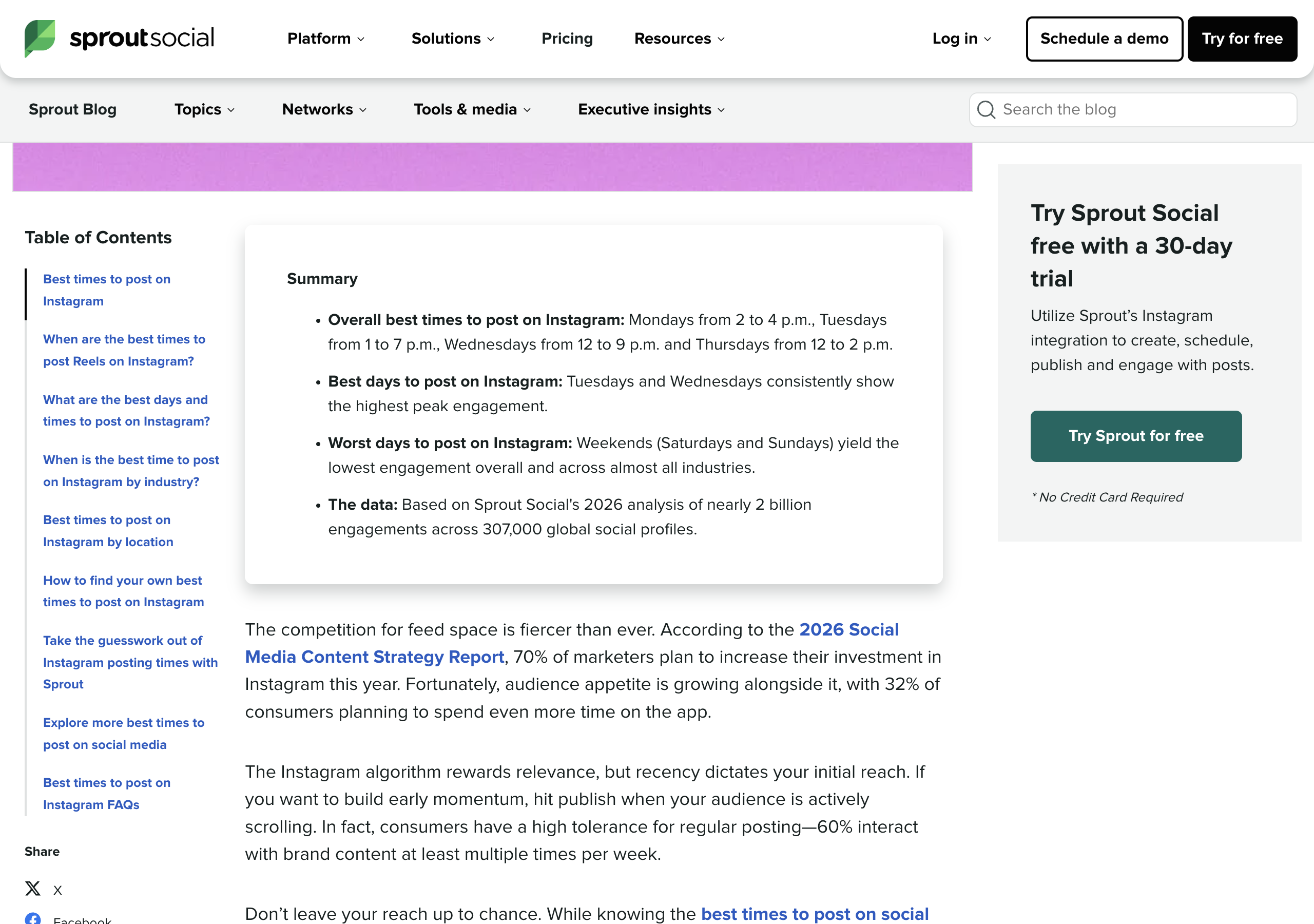Click the Sprout Social leaf logo
Viewport: 1314px width, 924px height.
pyautogui.click(x=40, y=38)
